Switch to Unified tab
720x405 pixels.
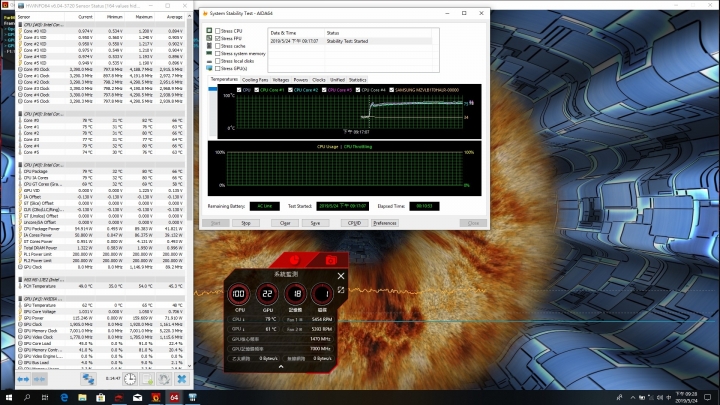tap(338, 80)
